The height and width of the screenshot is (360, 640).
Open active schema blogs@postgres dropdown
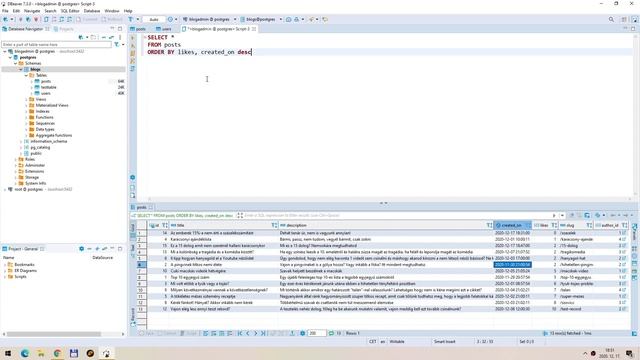261,19
